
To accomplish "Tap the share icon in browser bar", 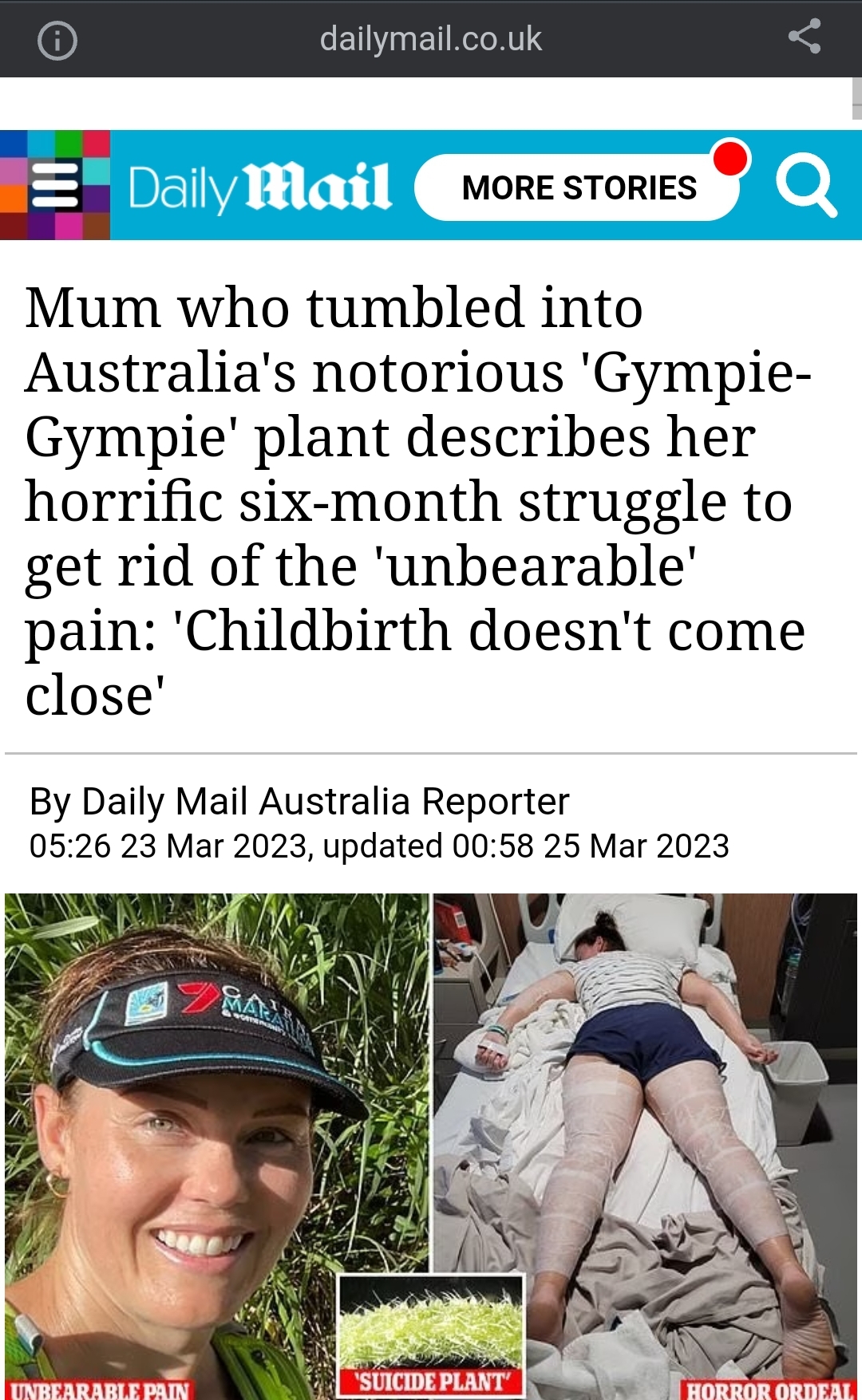I will (x=804, y=37).
